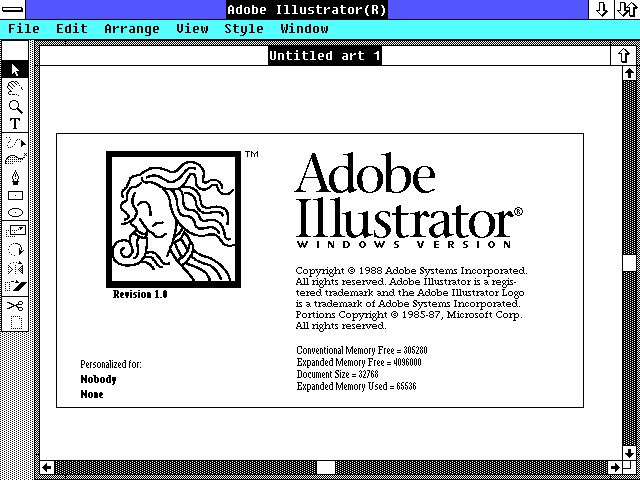
Task: Click the text None
Action: coord(92,394)
